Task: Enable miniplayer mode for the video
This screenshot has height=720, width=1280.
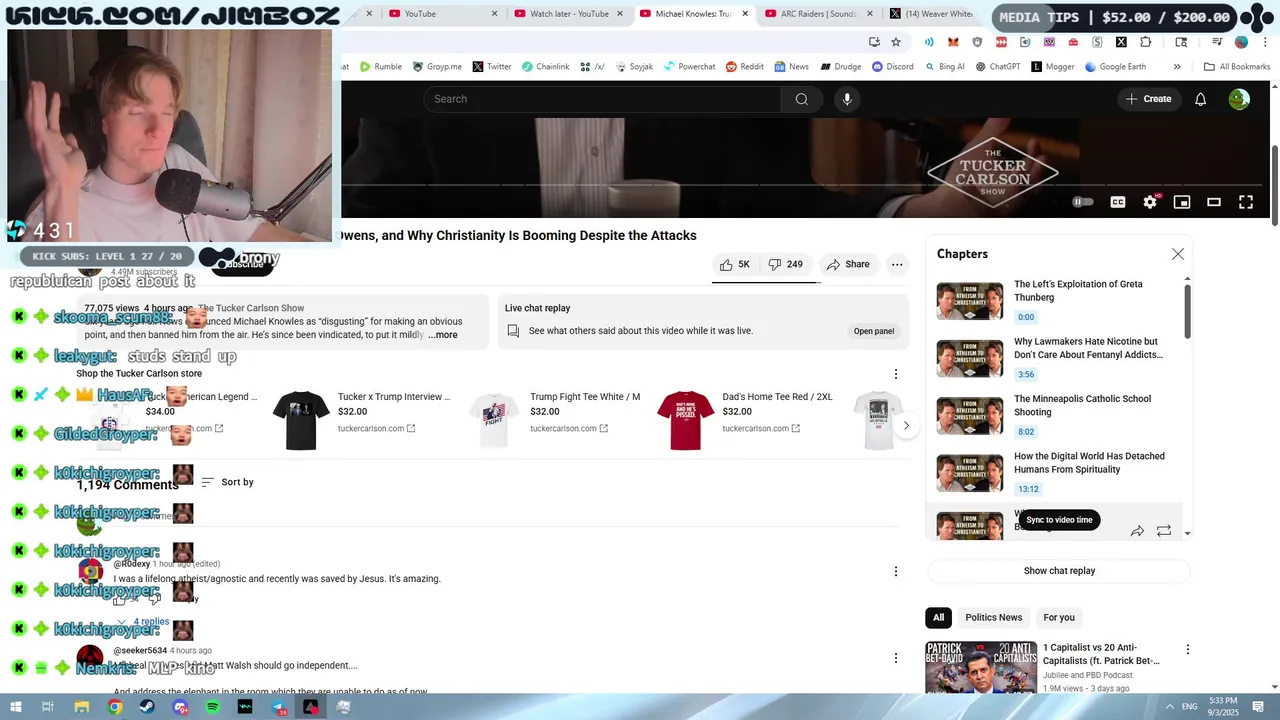Action: [x=1182, y=202]
